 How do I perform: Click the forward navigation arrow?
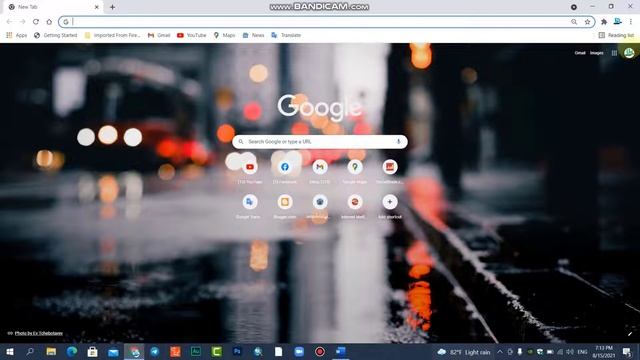22,22
